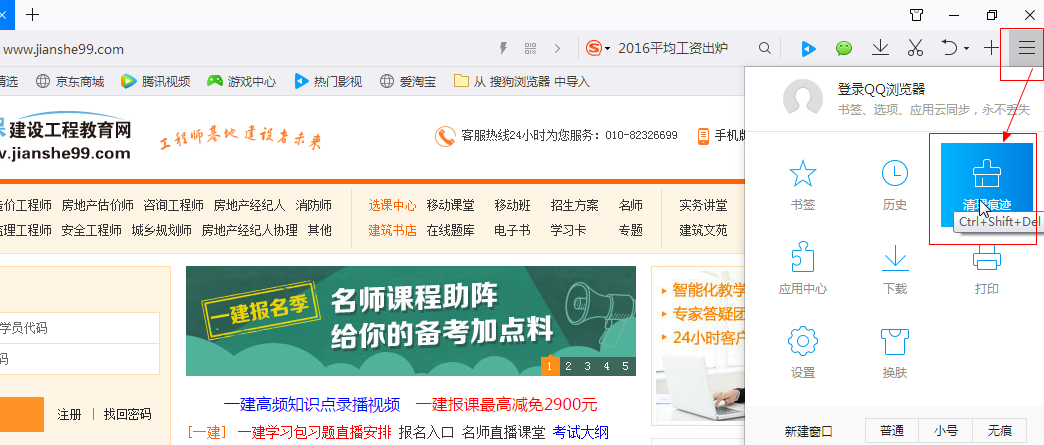Click 登录QQ浏览器 to sign in
Image resolution: width=1044 pixels, height=445 pixels.
point(881,89)
